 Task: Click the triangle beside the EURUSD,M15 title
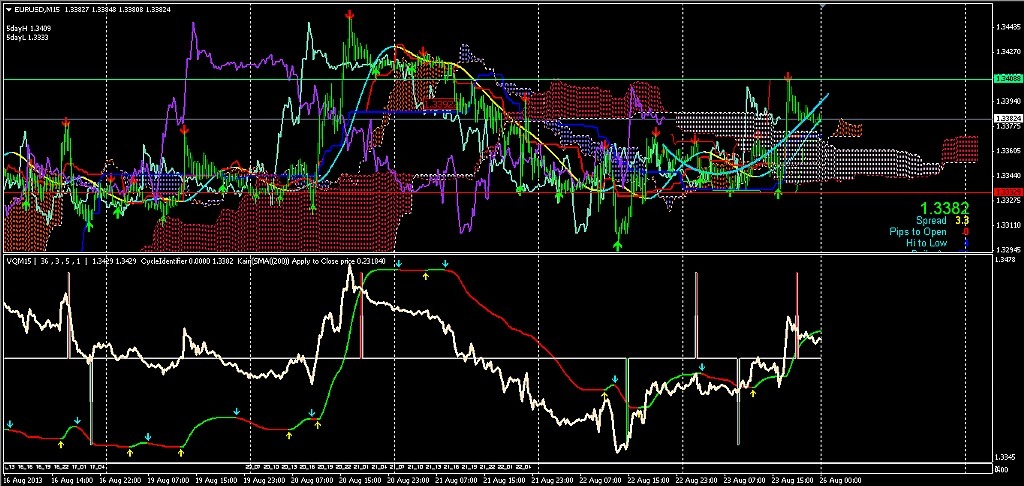pos(8,9)
